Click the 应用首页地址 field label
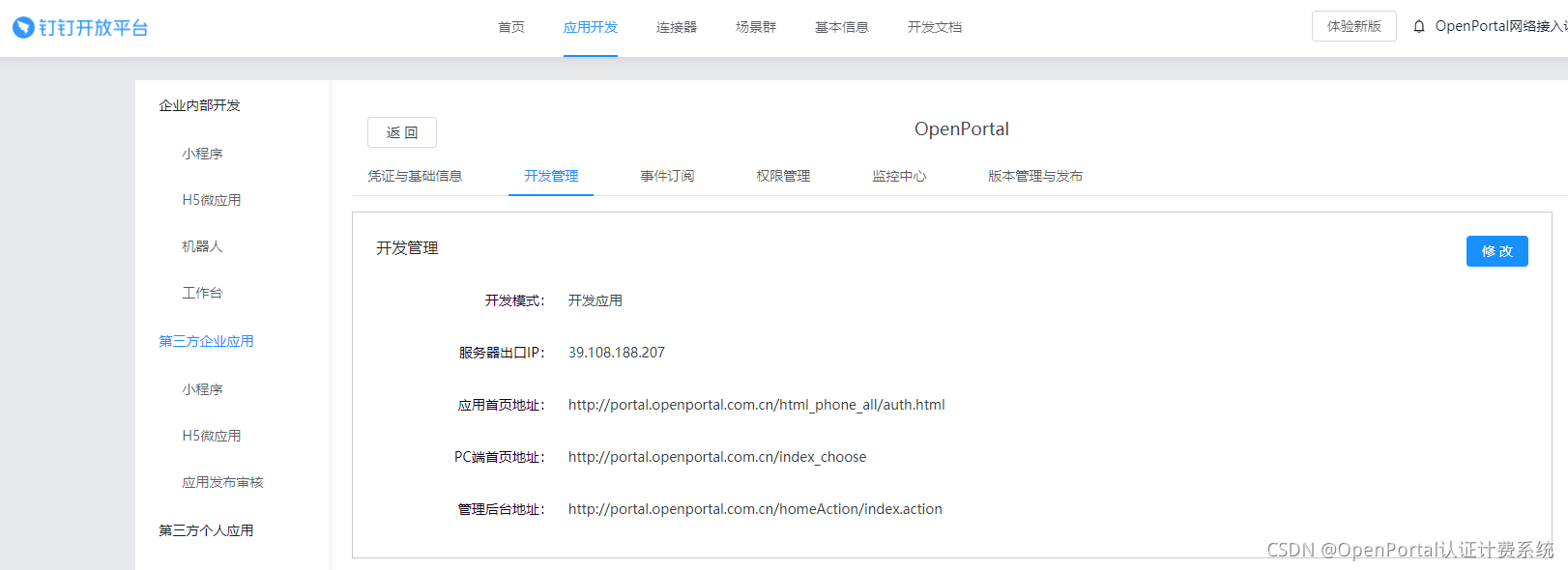The width and height of the screenshot is (1568, 570). [x=501, y=405]
